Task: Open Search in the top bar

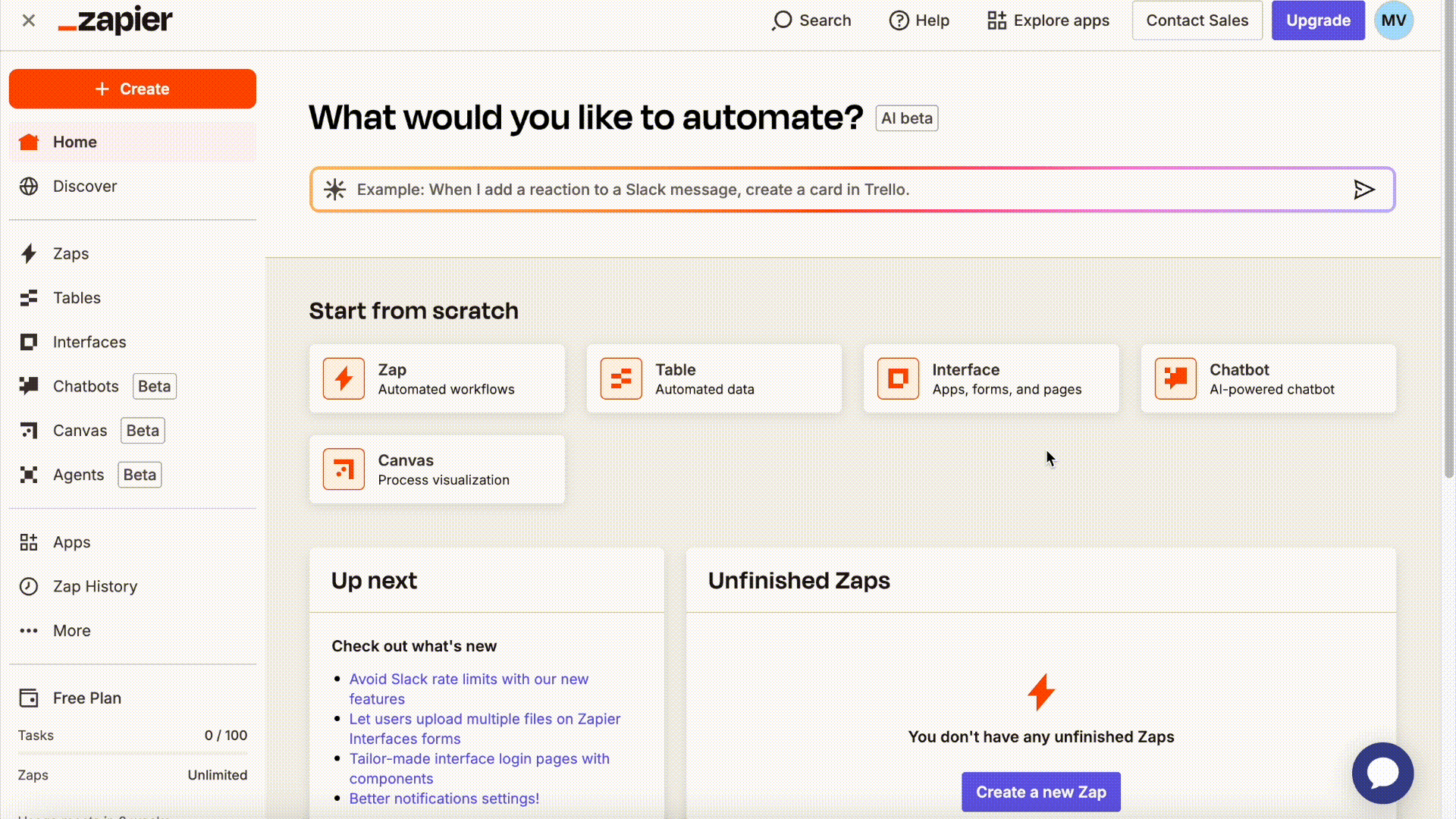Action: point(811,20)
